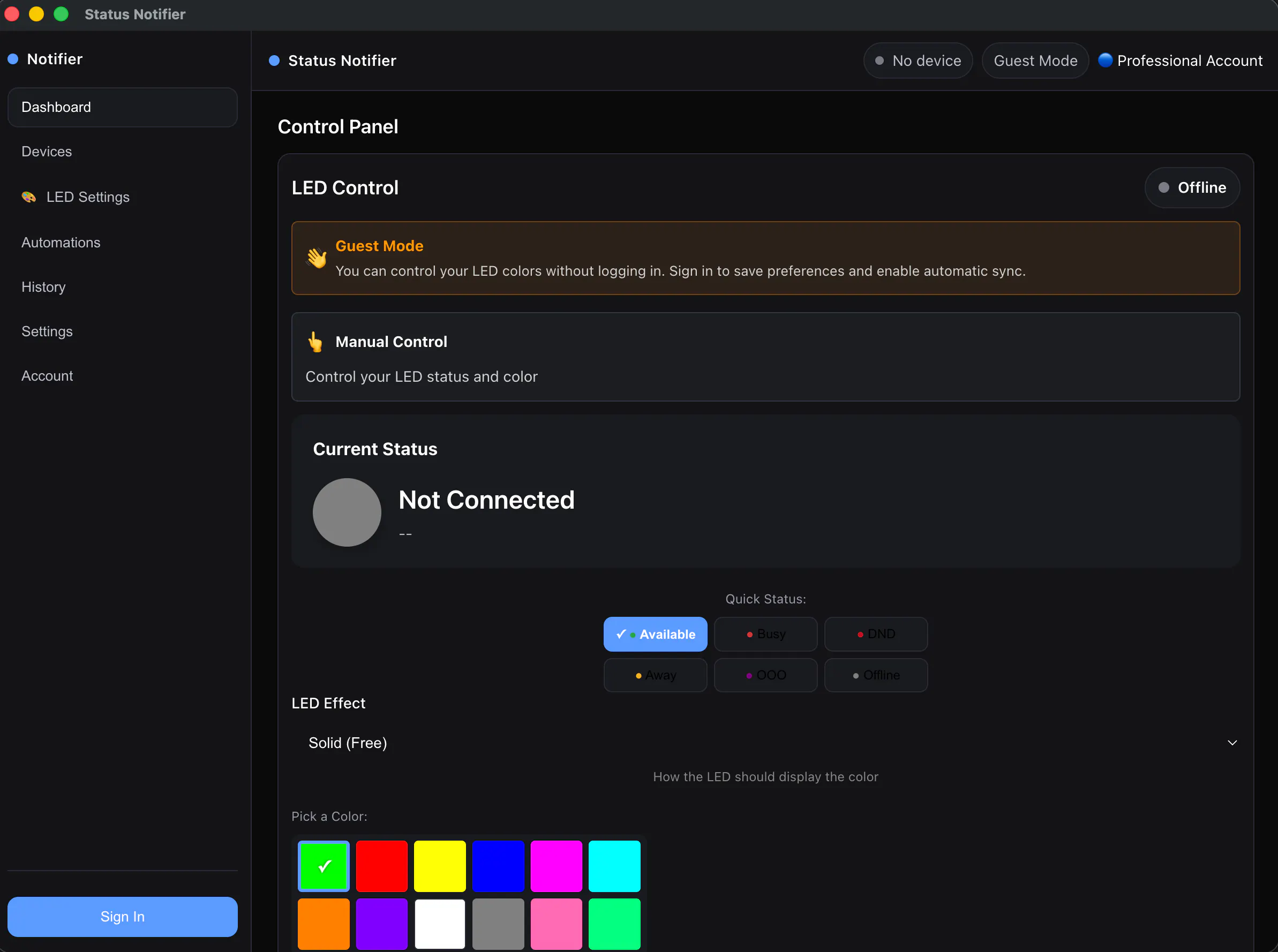Pick the purple color swatch
Image resolution: width=1278 pixels, height=952 pixels.
[x=381, y=924]
